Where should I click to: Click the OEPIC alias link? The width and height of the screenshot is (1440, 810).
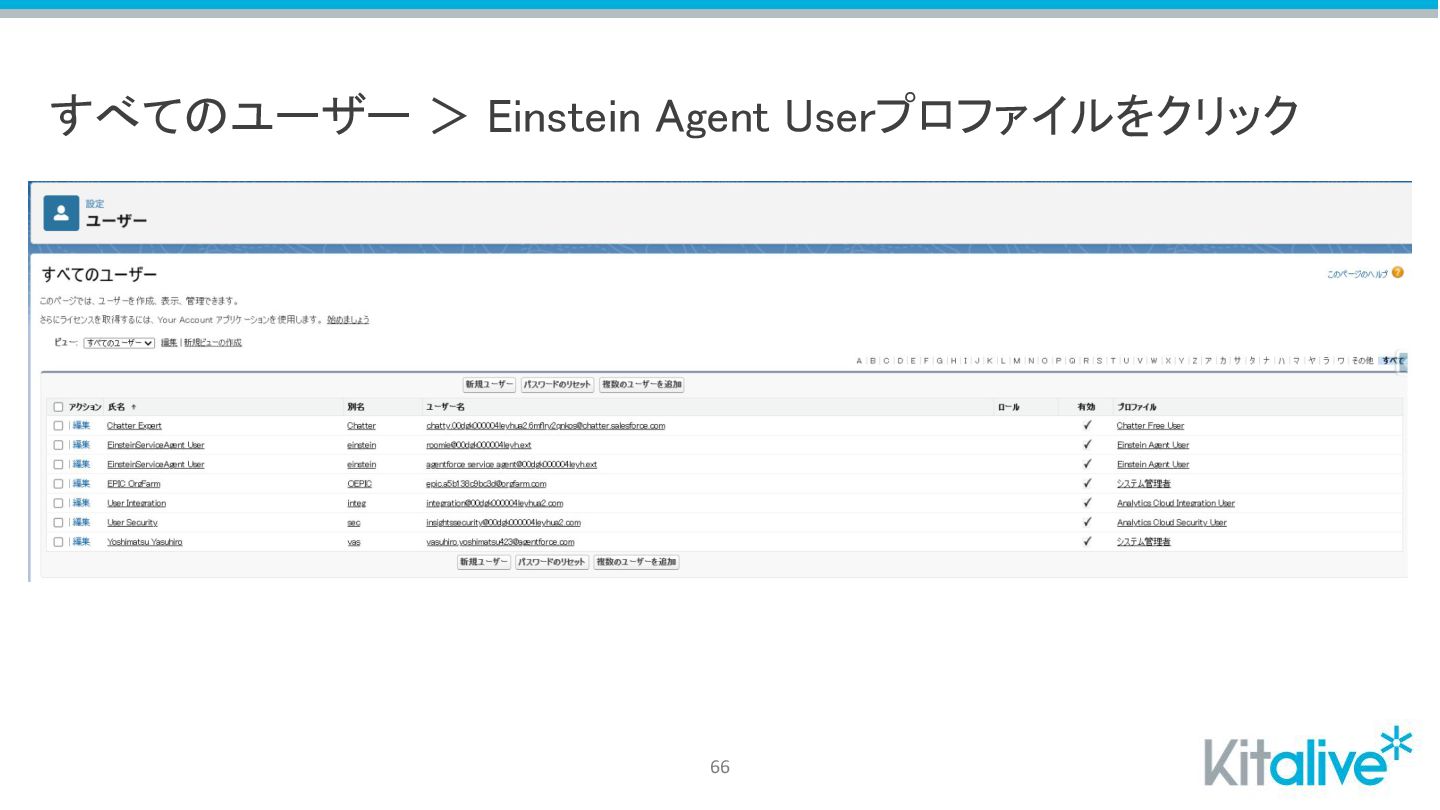pos(359,484)
